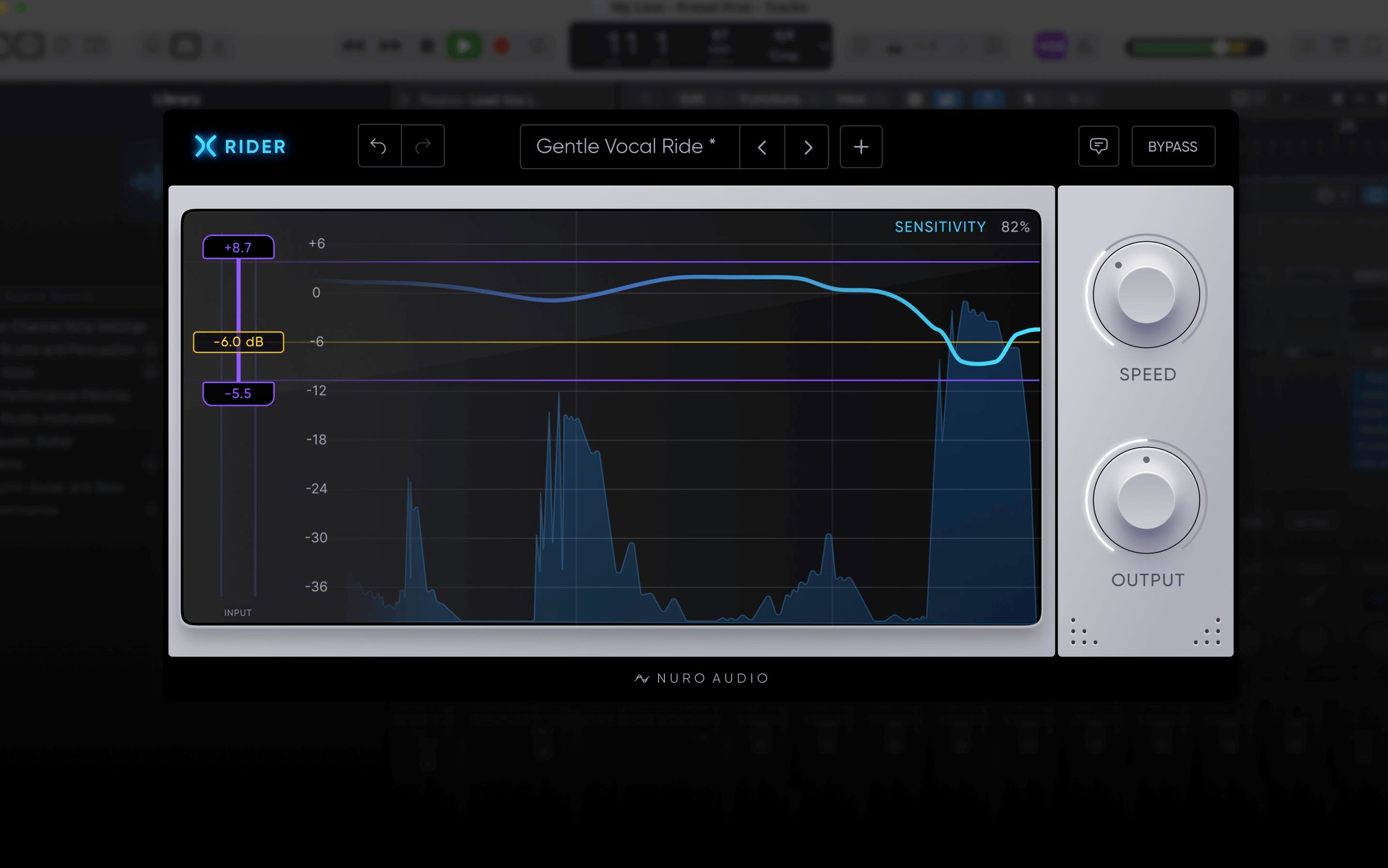Open the speech bubble feedback icon

point(1098,147)
